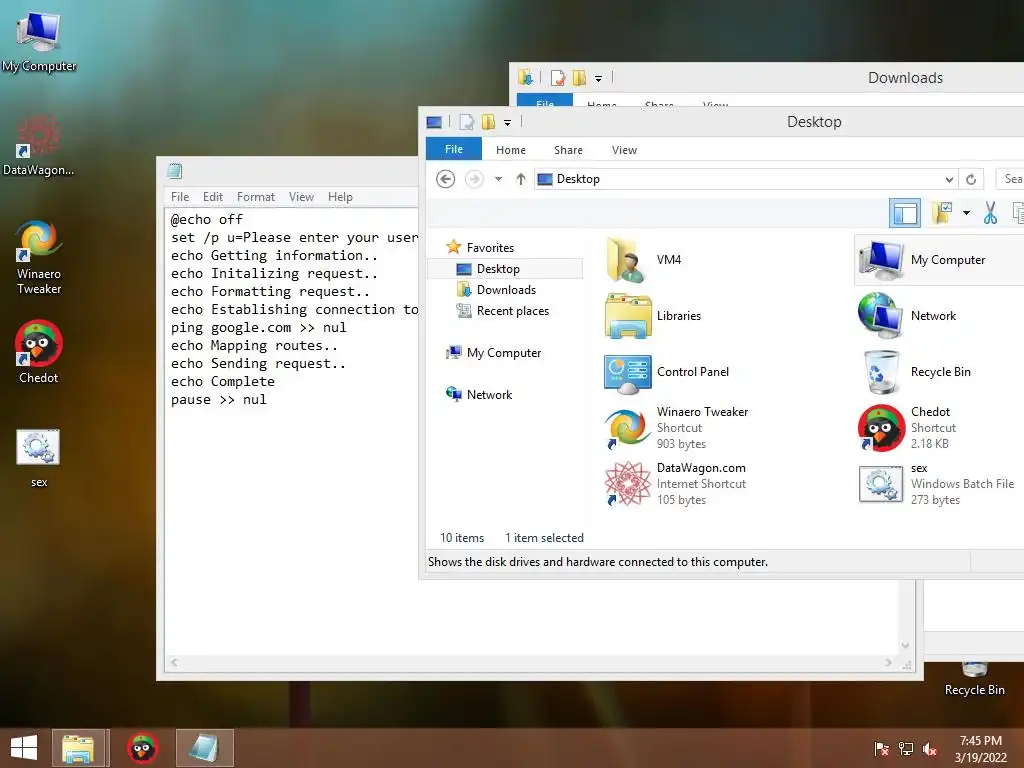Select Downloads in navigation pane
This screenshot has height=768, width=1024.
[x=506, y=290]
